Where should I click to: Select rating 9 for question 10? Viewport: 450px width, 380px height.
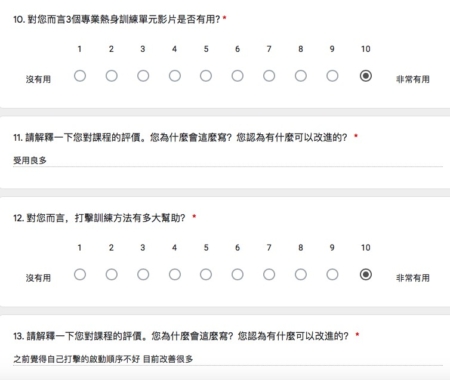coord(332,76)
